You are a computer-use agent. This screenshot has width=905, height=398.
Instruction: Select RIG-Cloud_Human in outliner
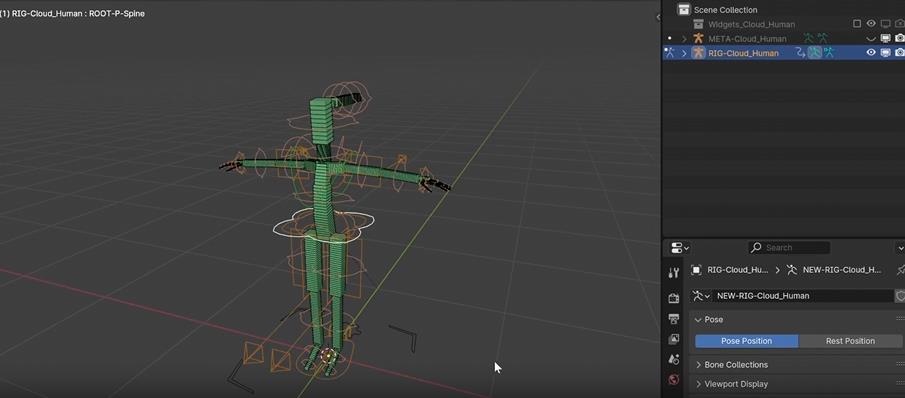(x=743, y=53)
